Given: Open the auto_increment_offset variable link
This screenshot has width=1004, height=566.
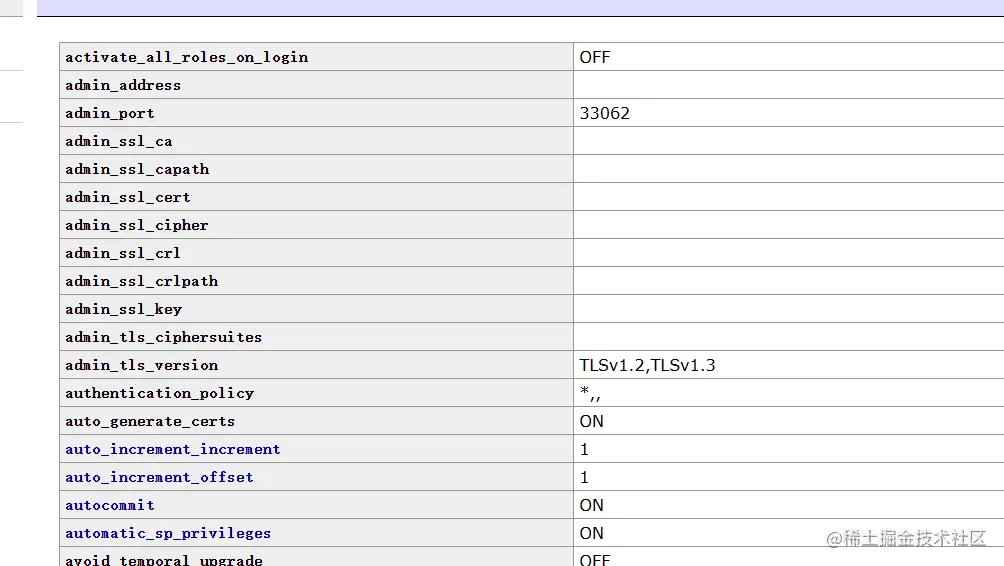Looking at the screenshot, I should click(x=159, y=478).
